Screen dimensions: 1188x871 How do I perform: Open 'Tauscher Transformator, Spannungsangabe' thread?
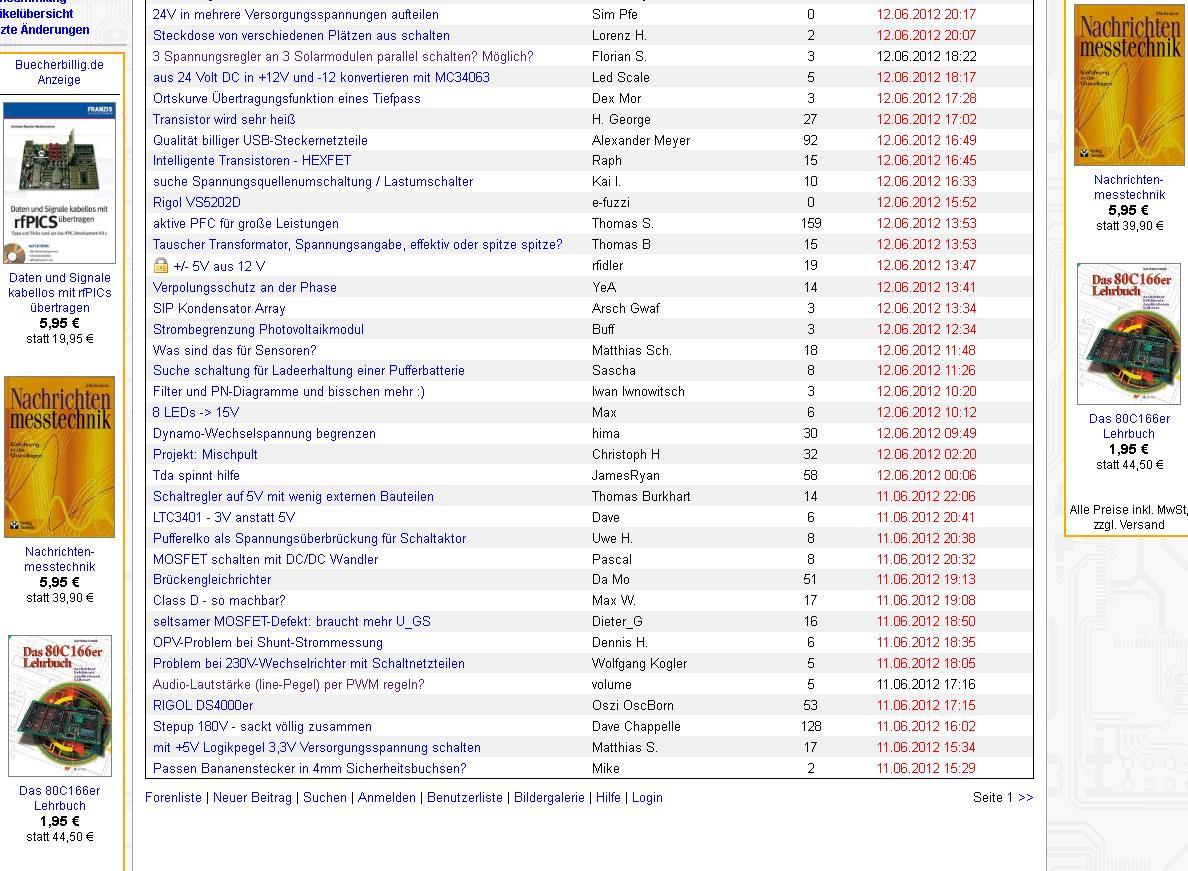358,245
